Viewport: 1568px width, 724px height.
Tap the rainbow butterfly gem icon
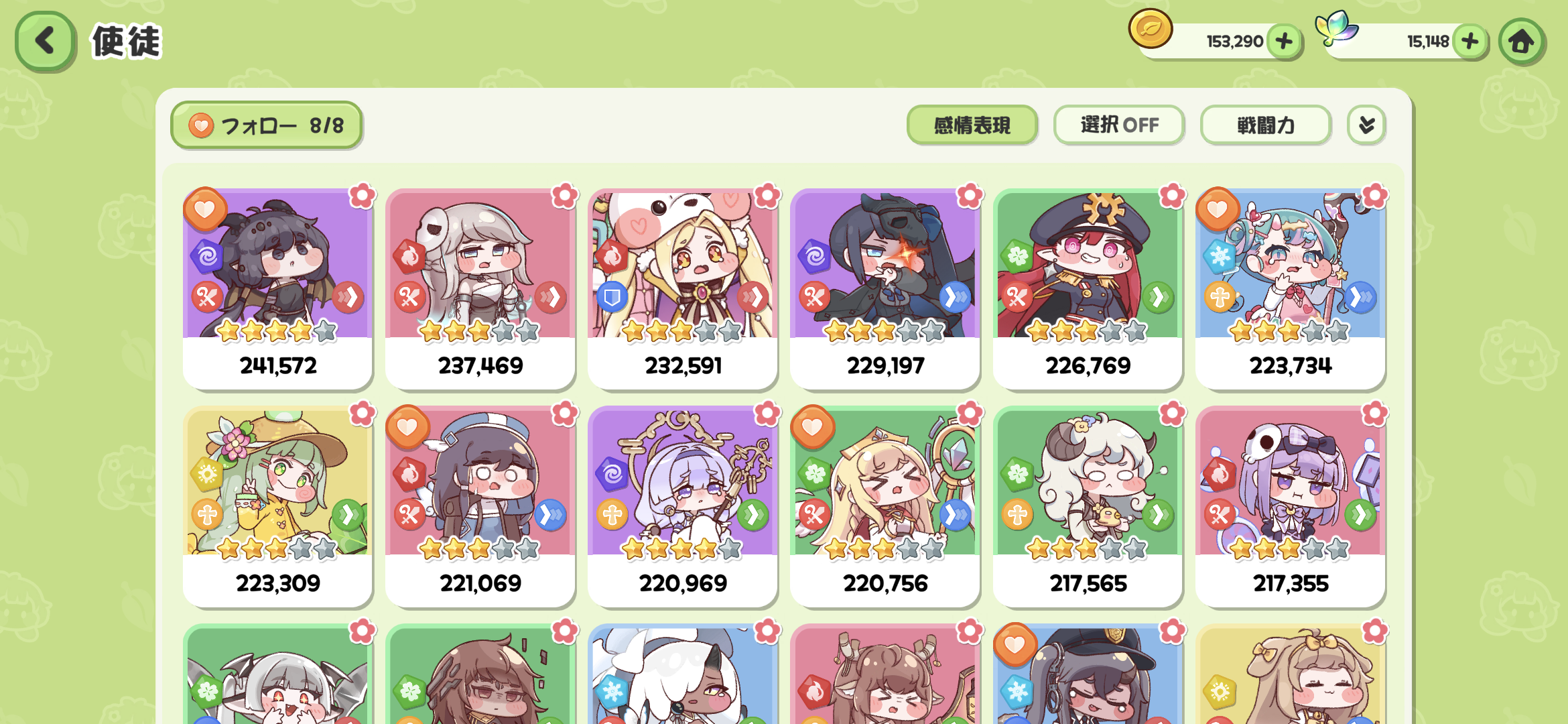coord(1336,28)
